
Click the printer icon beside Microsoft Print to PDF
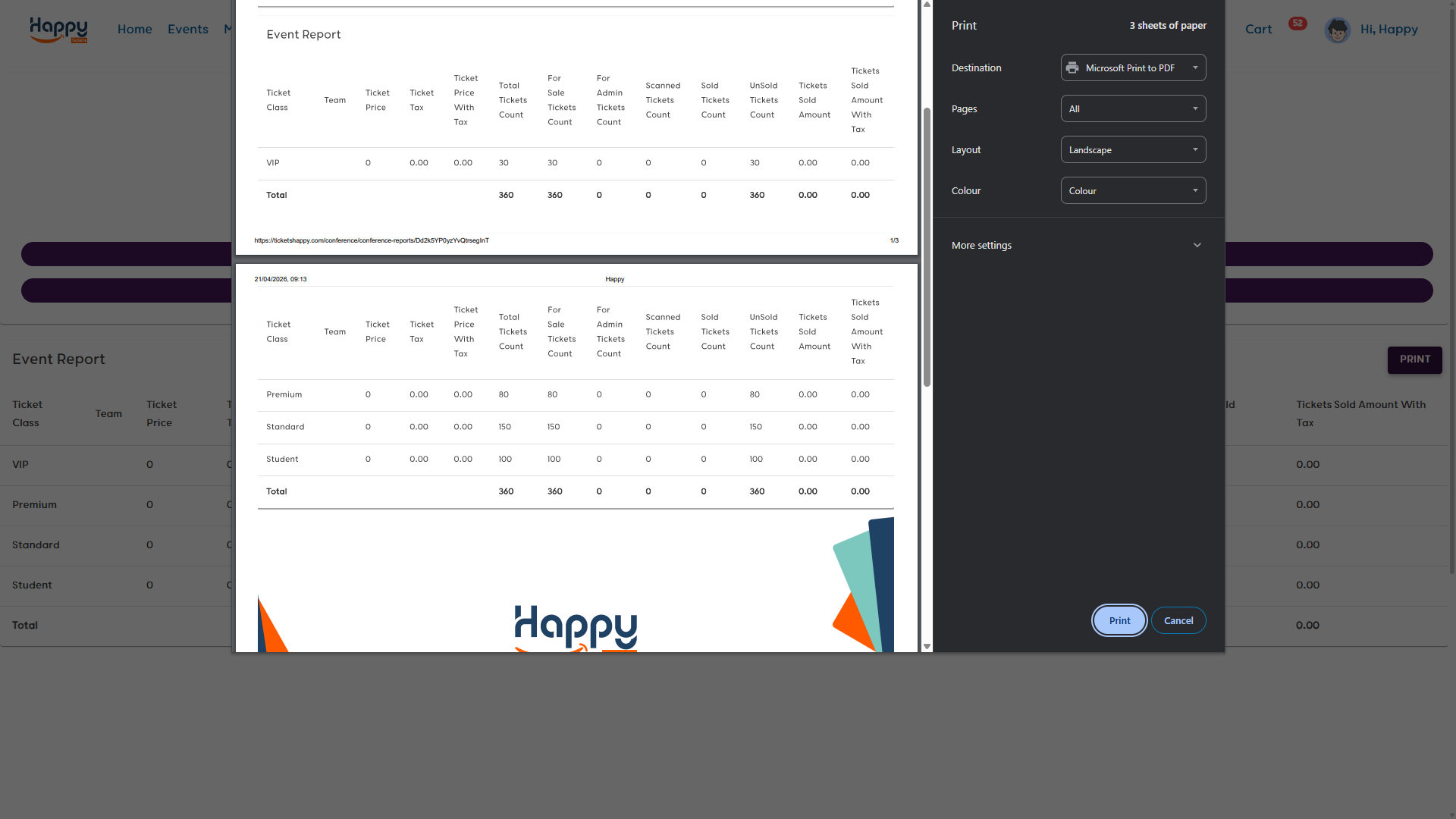point(1072,67)
